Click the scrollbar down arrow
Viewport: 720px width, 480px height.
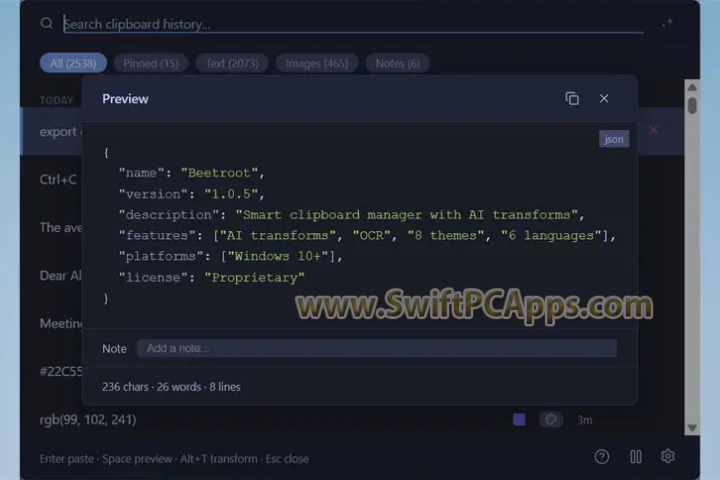click(x=692, y=428)
